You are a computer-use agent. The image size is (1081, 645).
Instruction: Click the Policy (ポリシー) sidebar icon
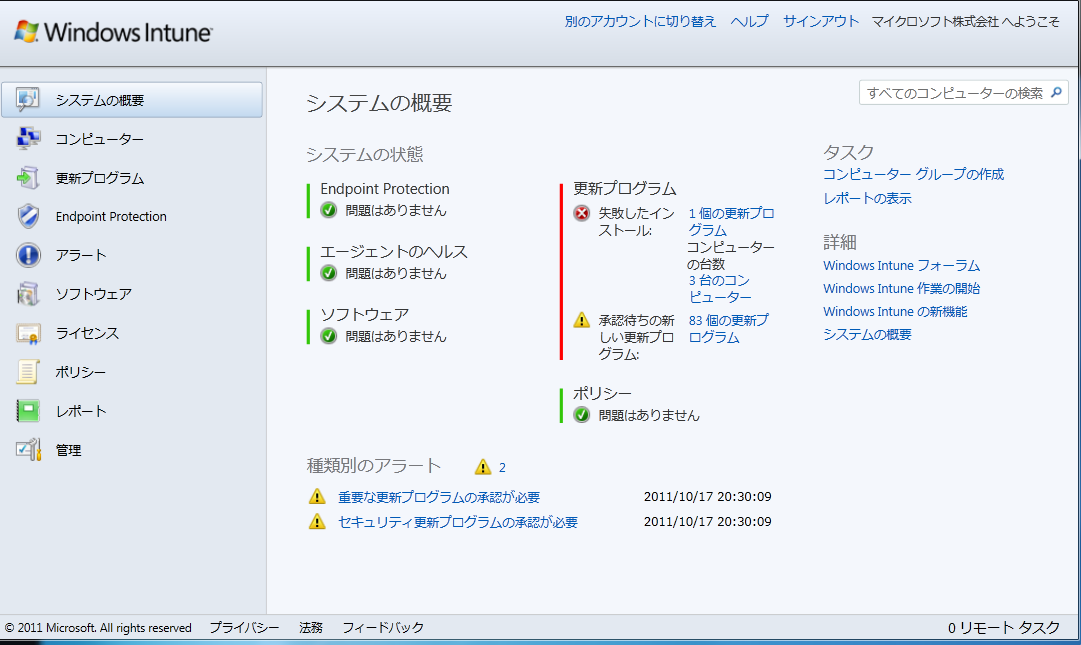point(28,372)
